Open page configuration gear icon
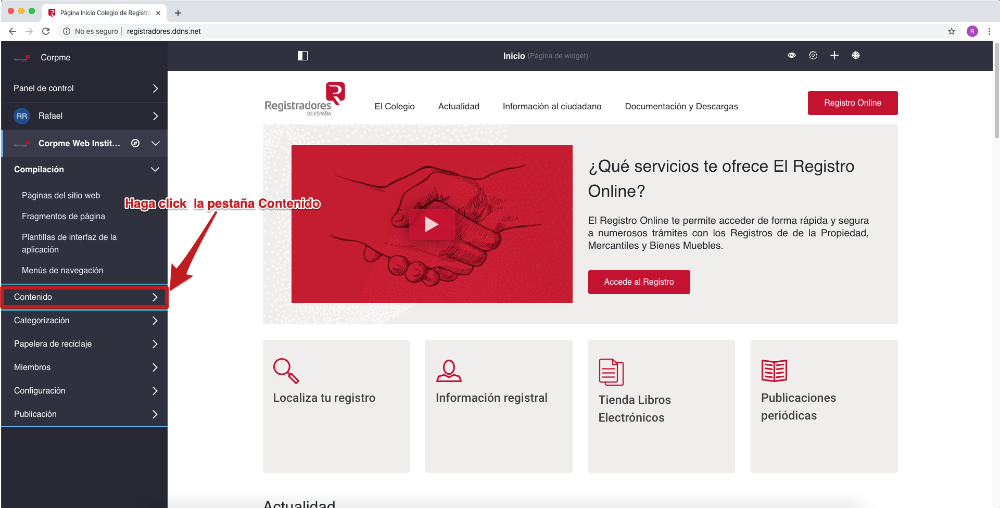 point(813,56)
